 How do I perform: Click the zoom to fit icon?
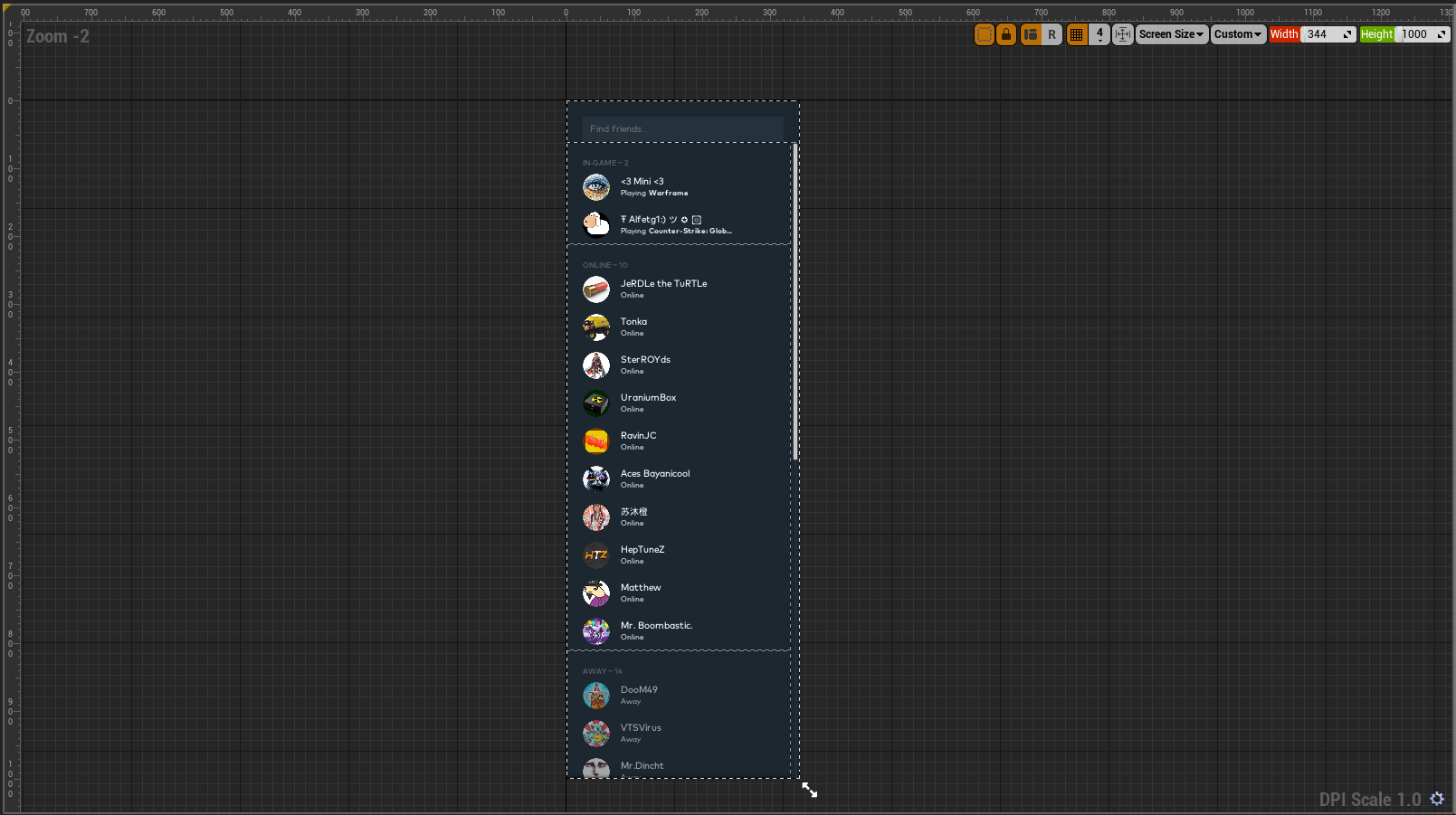pos(1123,34)
